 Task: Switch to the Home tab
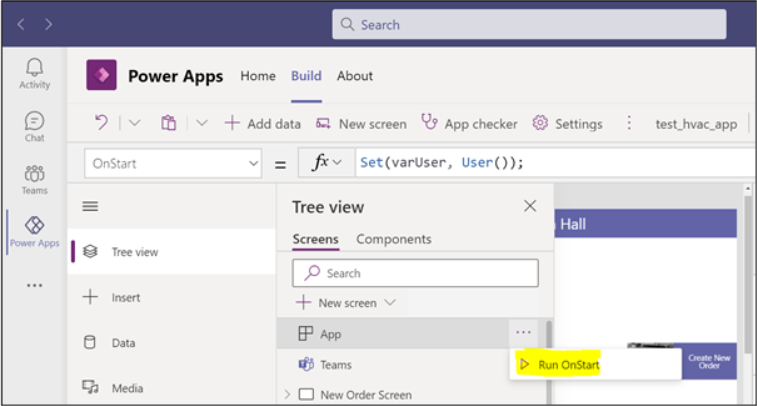click(258, 76)
